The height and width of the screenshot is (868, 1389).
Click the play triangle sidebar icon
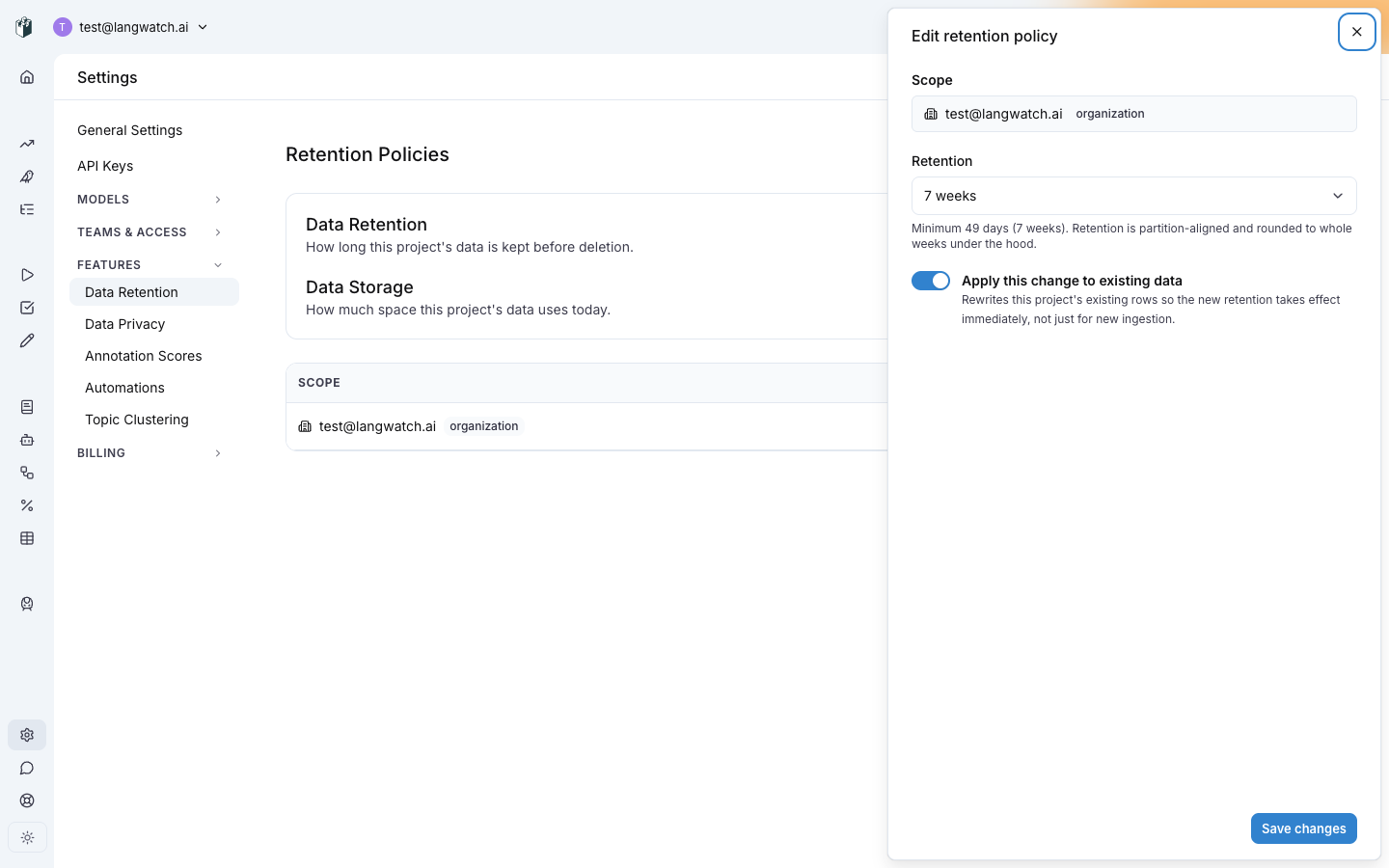(27, 275)
